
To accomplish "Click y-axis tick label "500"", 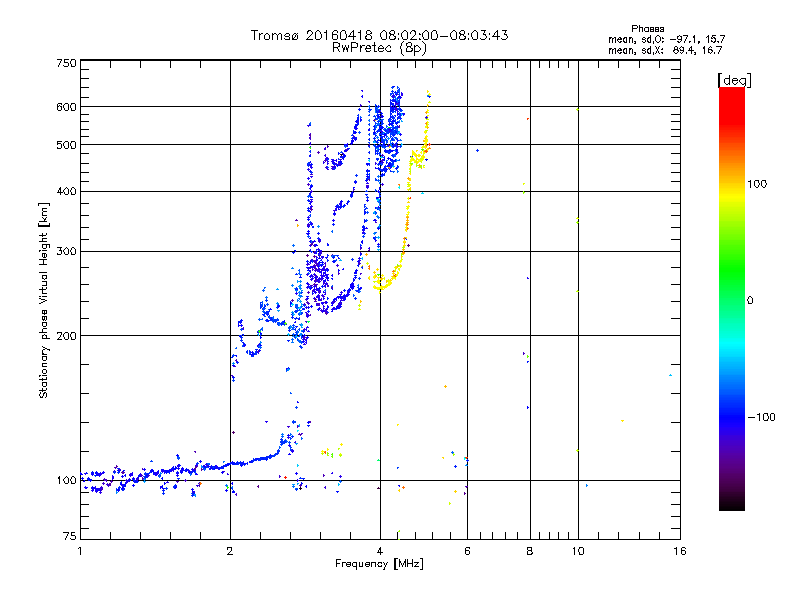I will click(66, 145).
